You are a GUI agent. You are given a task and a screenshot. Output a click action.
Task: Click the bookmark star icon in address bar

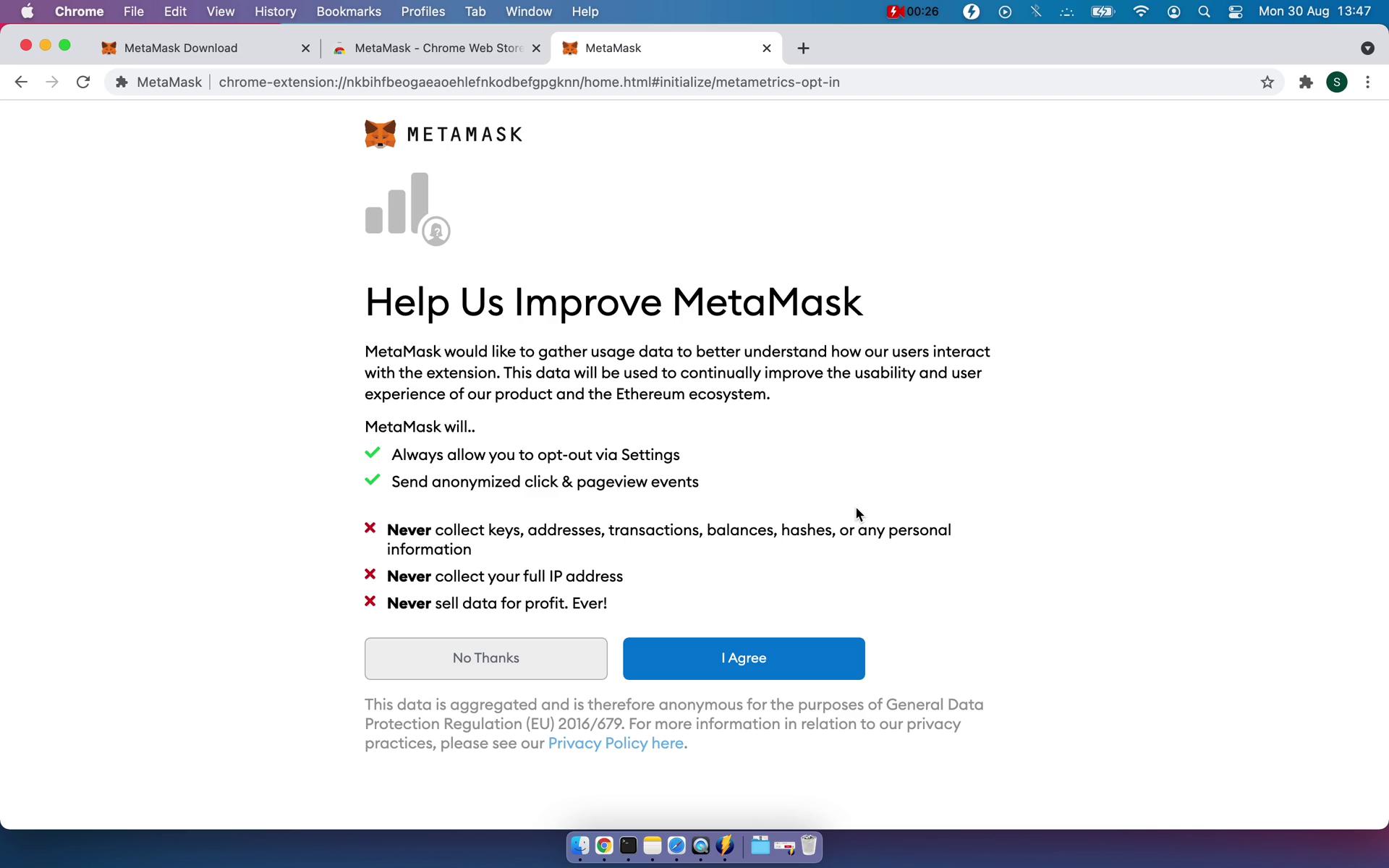pyautogui.click(x=1265, y=82)
